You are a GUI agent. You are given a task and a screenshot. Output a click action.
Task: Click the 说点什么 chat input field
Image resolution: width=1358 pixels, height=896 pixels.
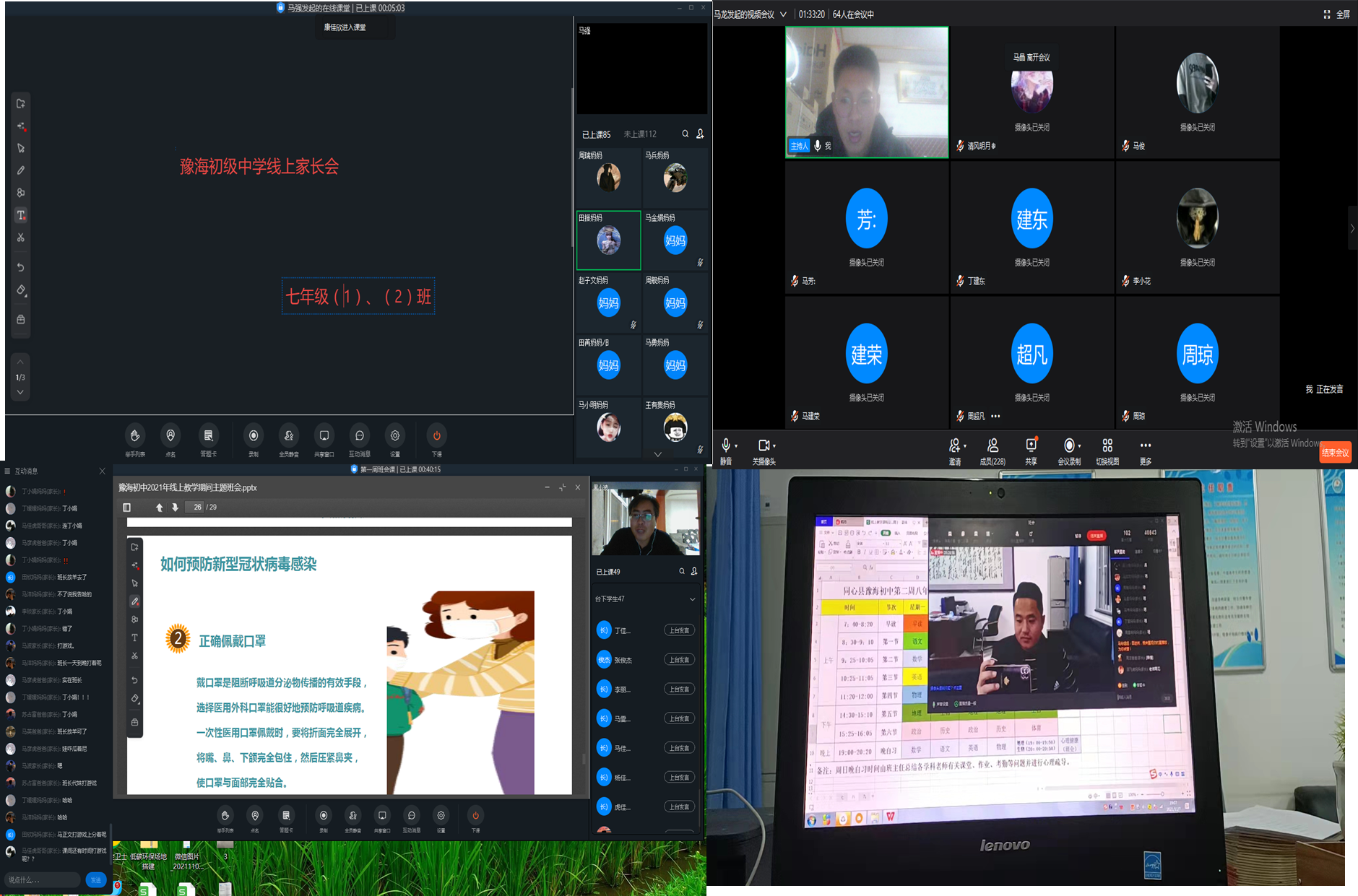pyautogui.click(x=43, y=879)
